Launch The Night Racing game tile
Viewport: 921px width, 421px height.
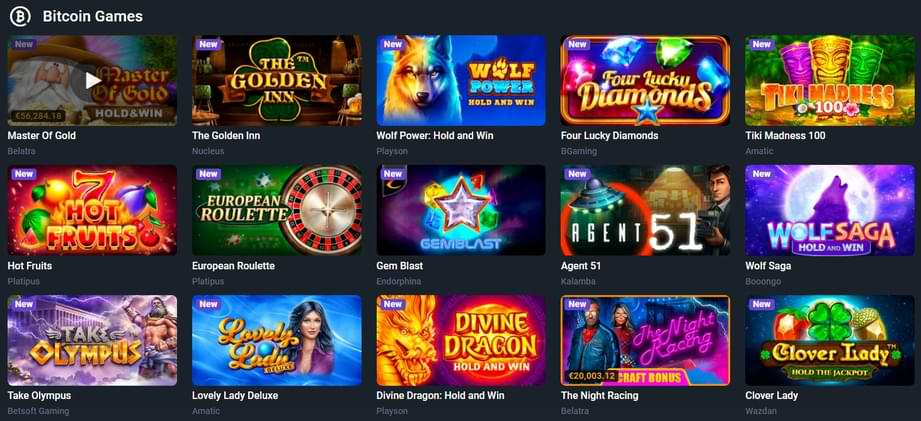[x=646, y=341]
